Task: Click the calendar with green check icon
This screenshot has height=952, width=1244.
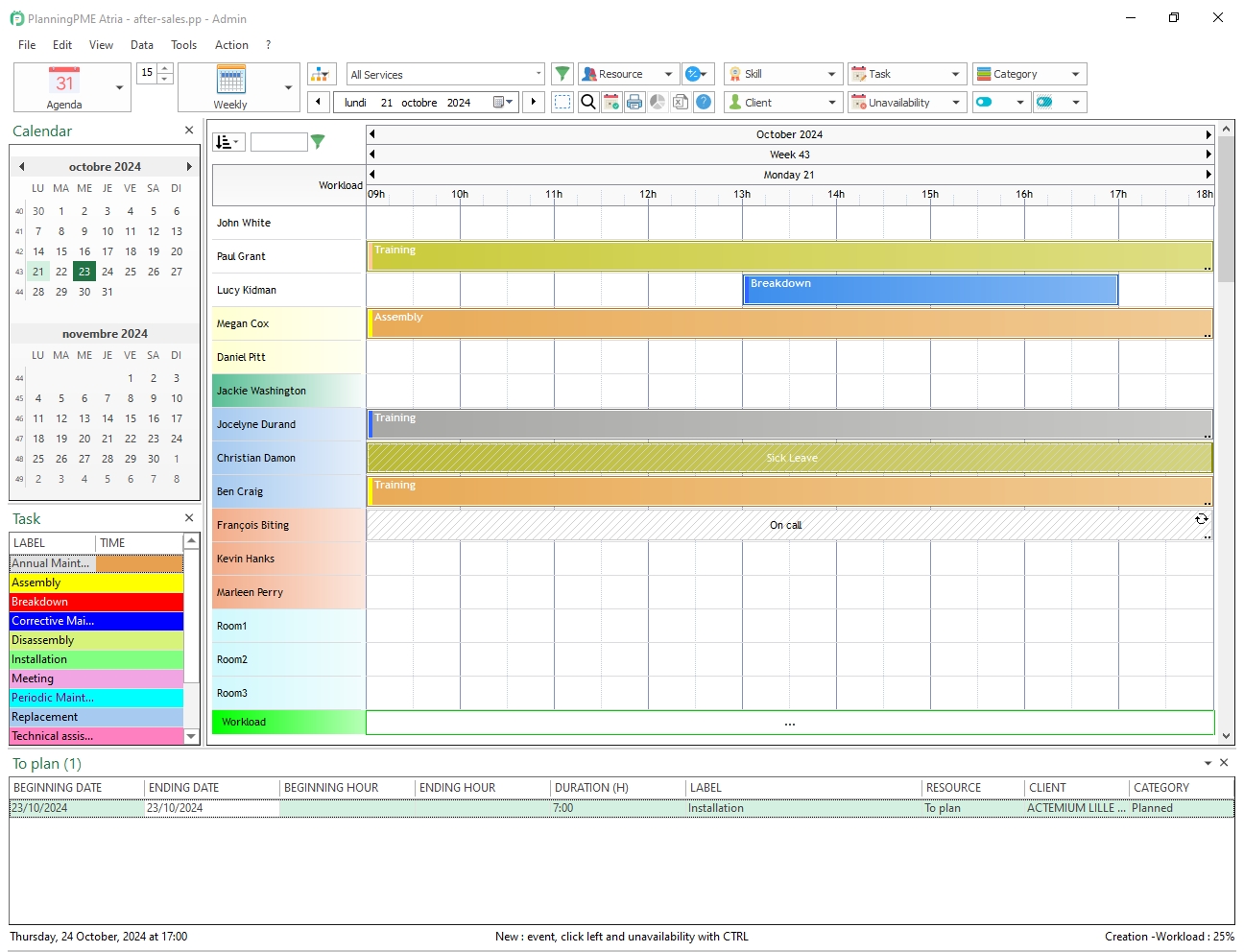Action: (x=611, y=102)
